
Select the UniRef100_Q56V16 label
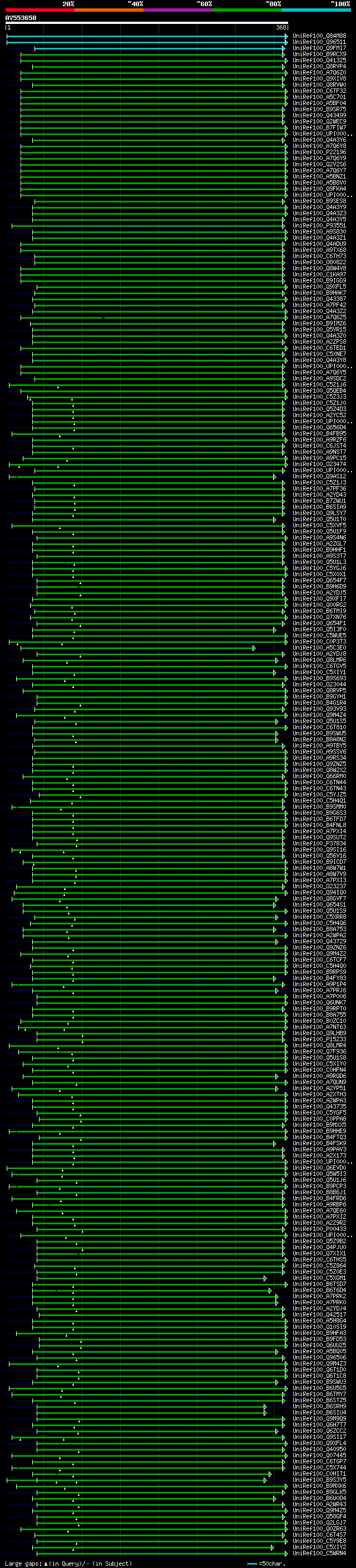(319, 856)
